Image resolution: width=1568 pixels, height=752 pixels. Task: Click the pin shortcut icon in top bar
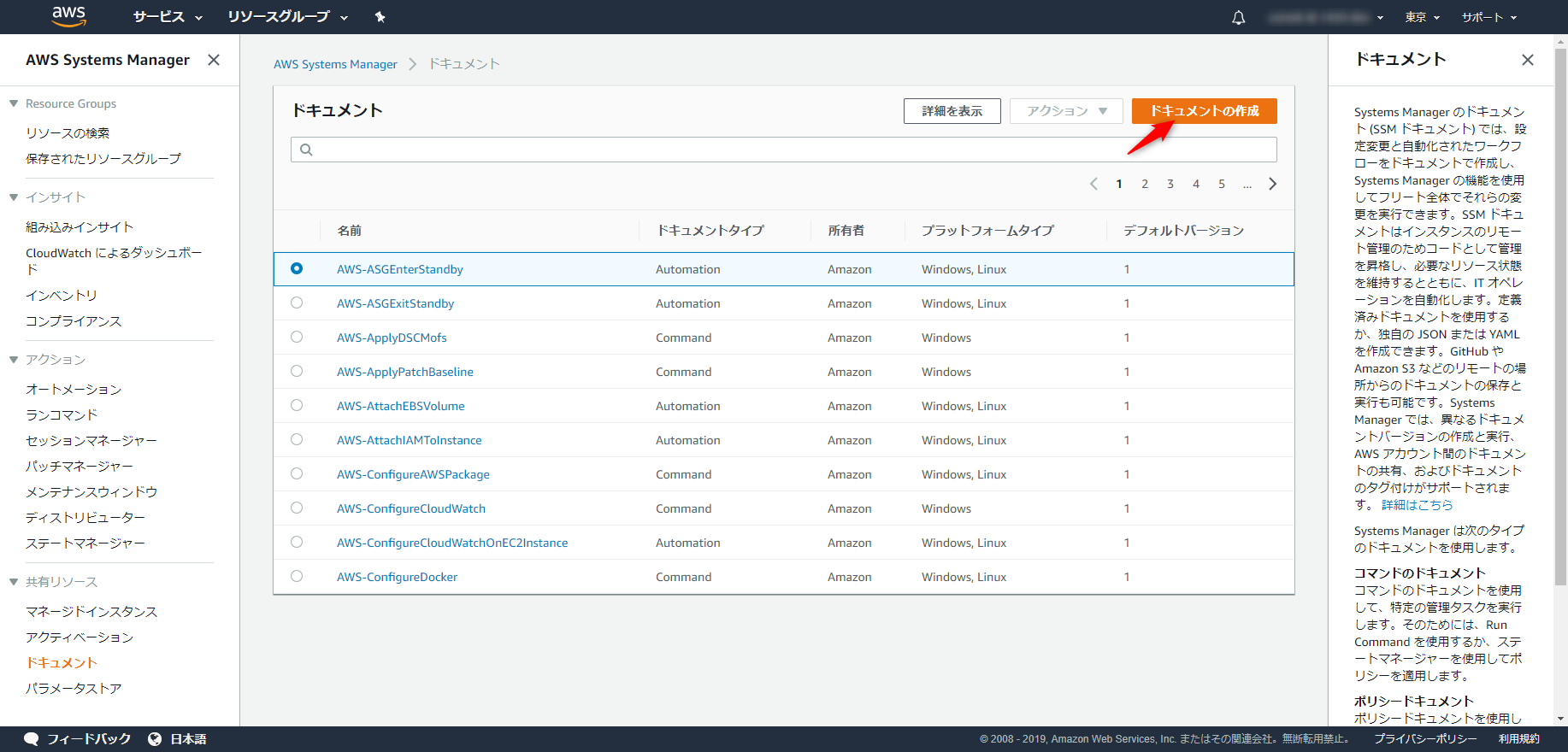[x=380, y=17]
